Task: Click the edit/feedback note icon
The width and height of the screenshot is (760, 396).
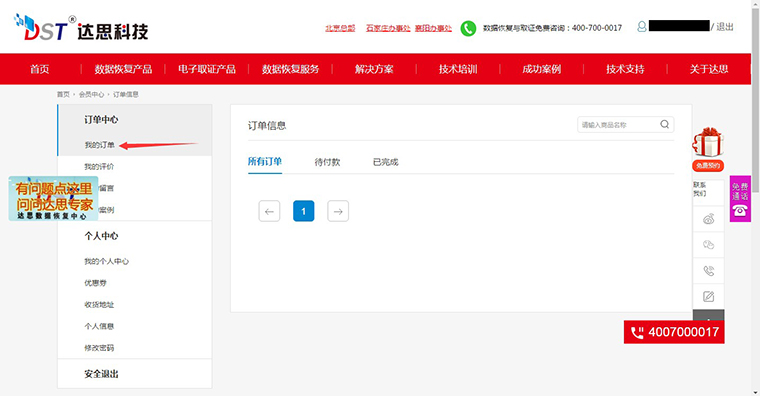Action: (709, 296)
